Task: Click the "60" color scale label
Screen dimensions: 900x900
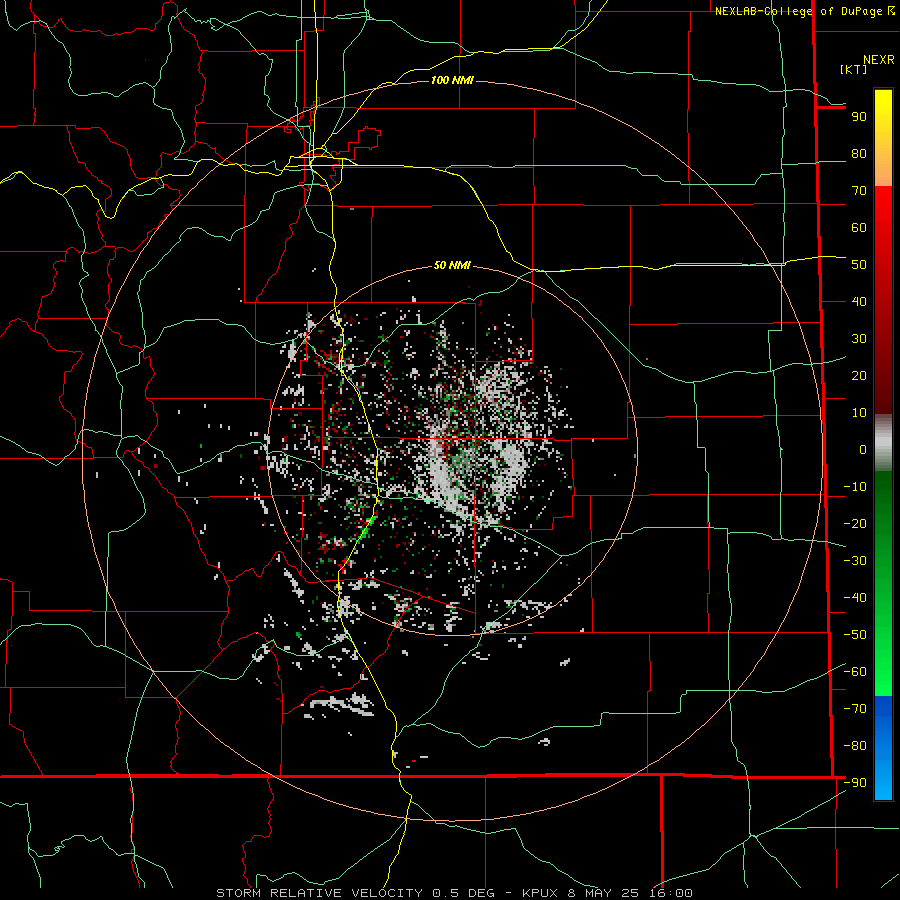Action: pyautogui.click(x=859, y=228)
